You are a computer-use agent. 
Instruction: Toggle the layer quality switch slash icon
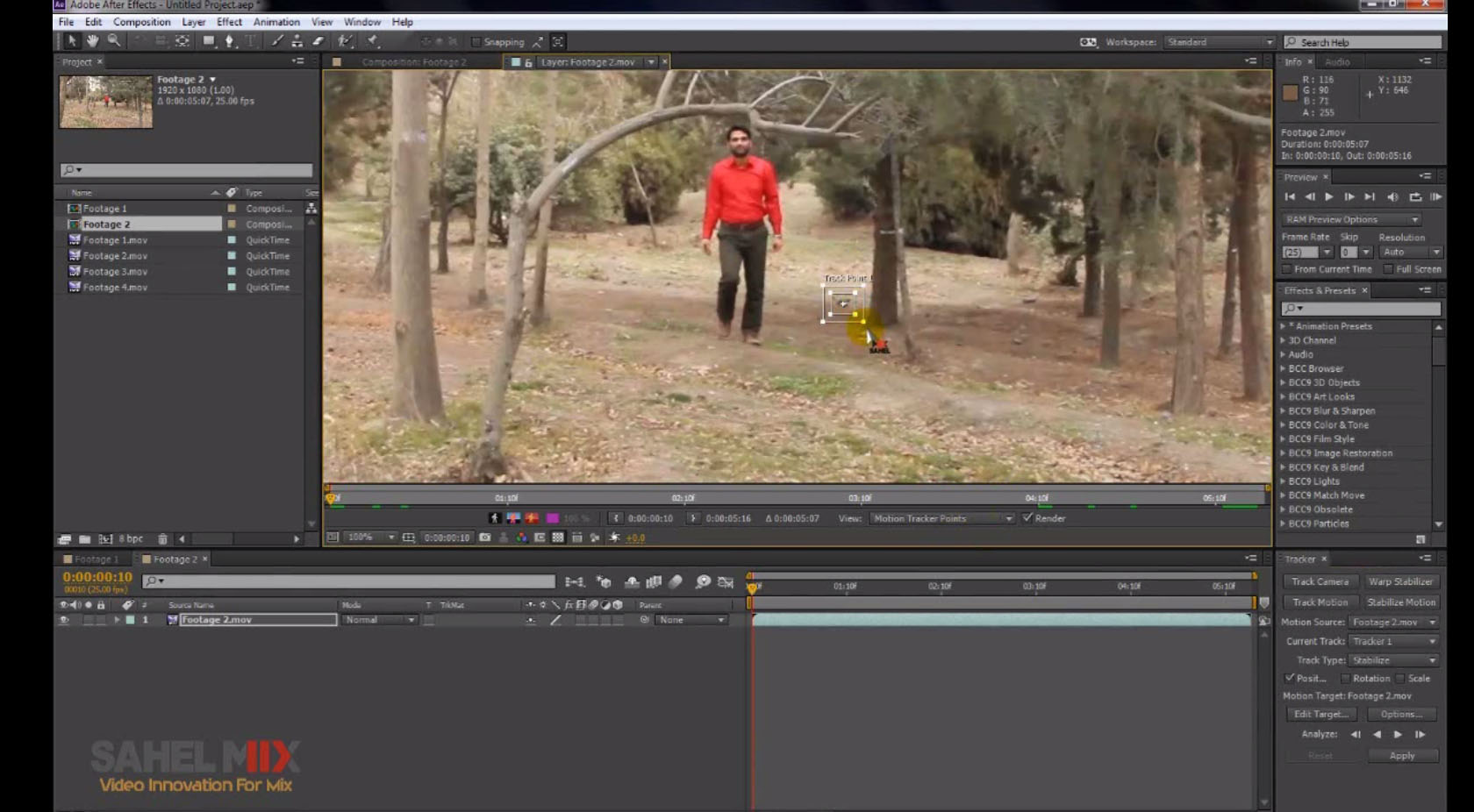(555, 620)
